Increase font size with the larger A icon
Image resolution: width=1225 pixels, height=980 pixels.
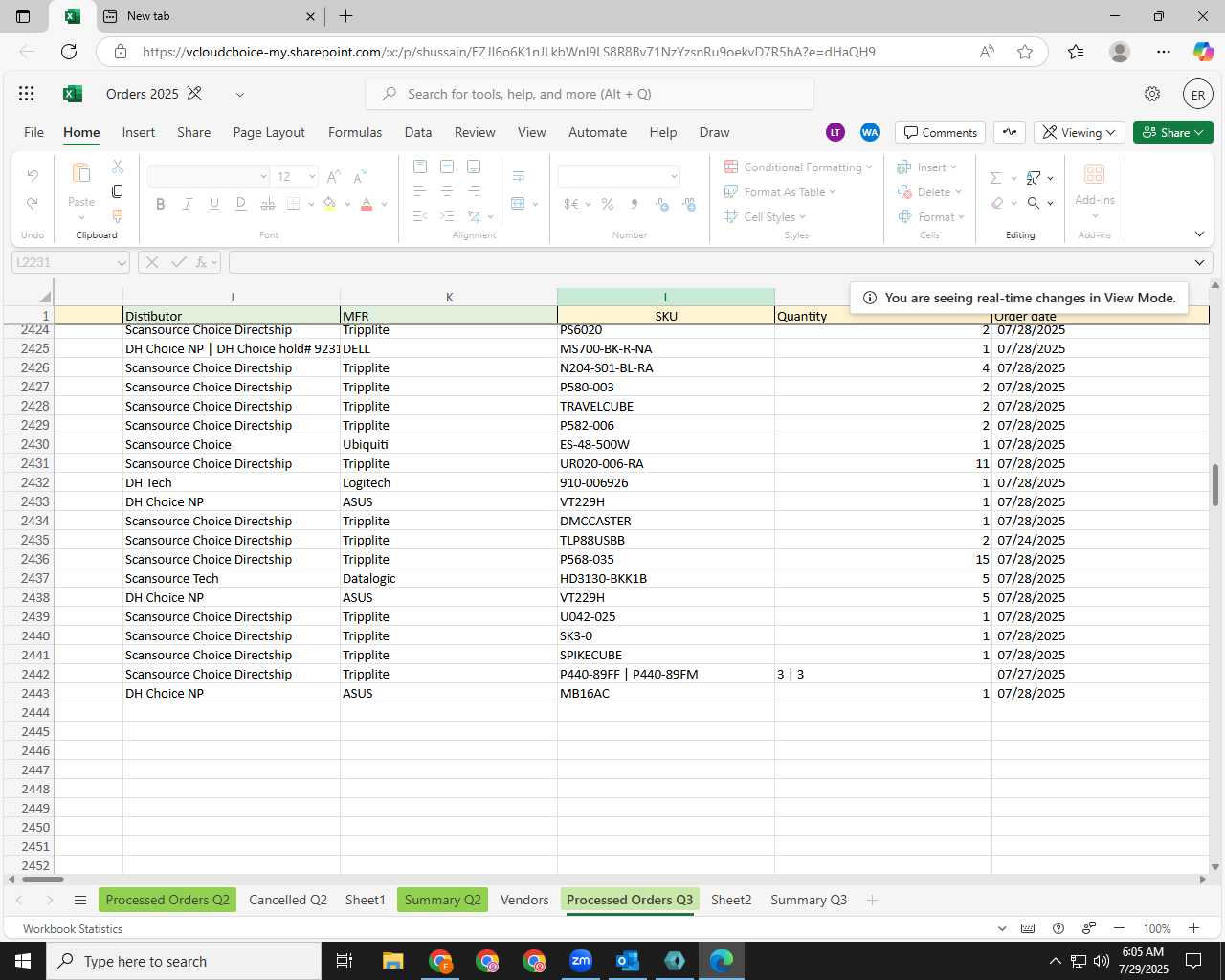pos(333,176)
